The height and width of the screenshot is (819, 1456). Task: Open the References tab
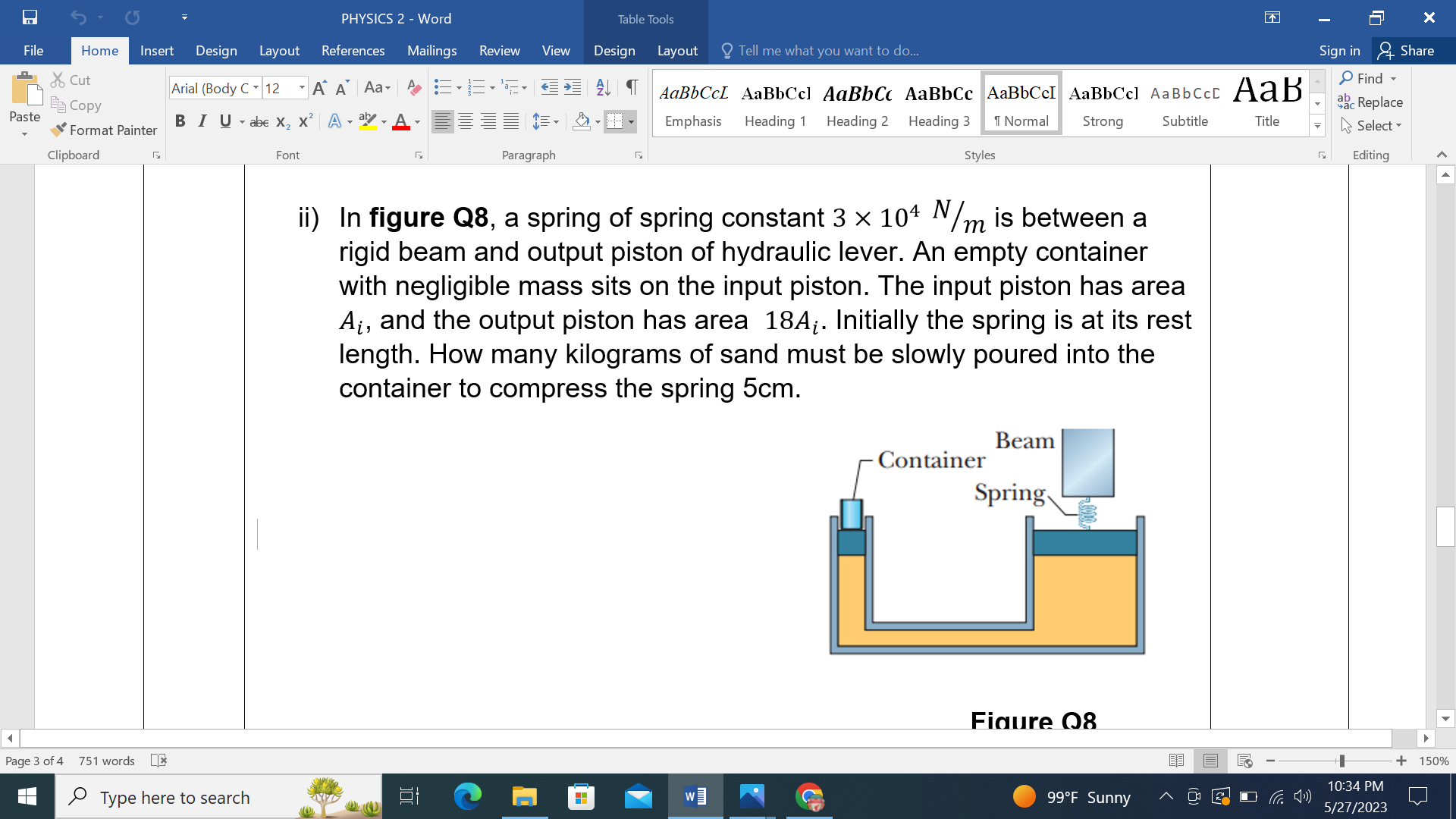point(353,51)
